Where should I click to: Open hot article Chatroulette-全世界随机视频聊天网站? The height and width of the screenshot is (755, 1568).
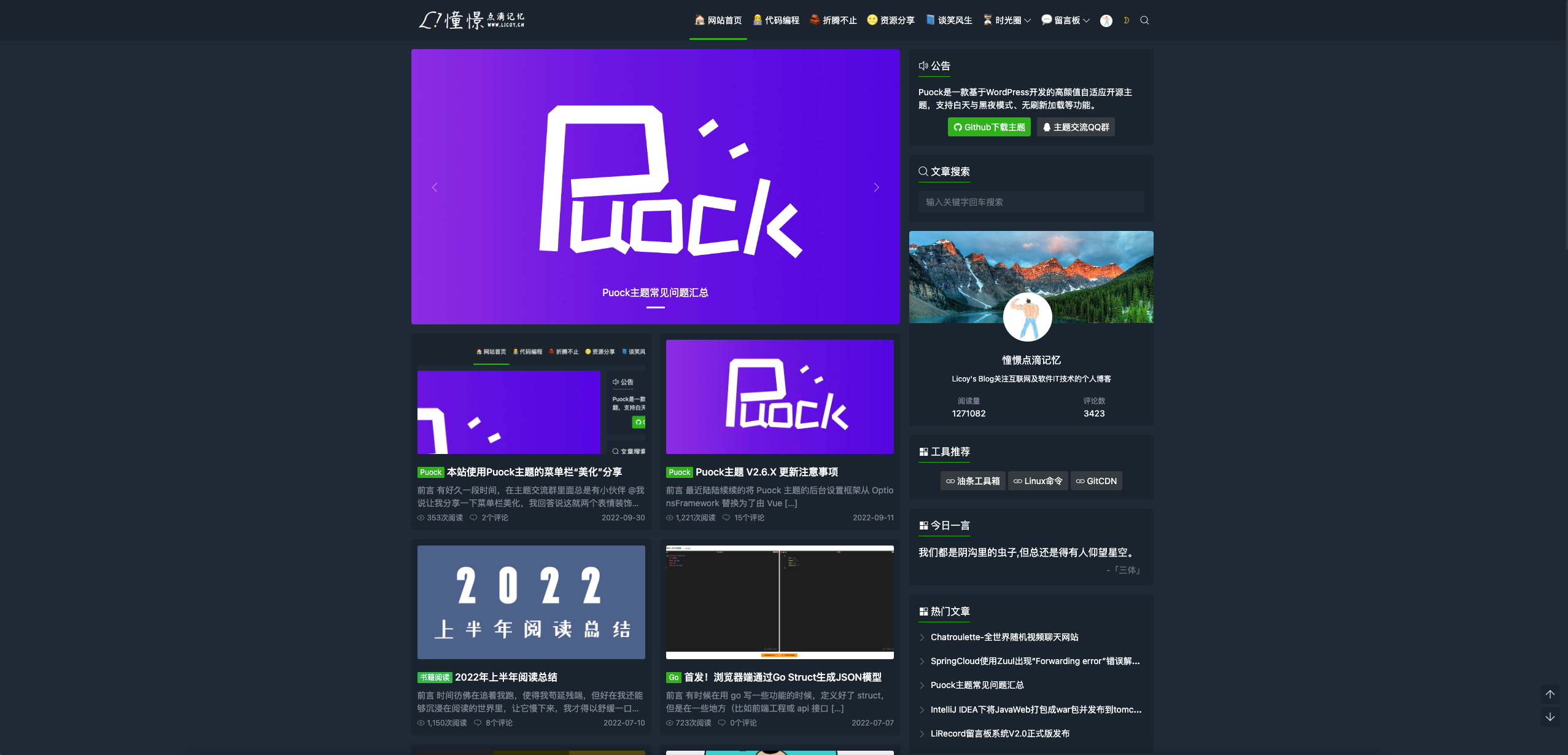[x=1004, y=637]
